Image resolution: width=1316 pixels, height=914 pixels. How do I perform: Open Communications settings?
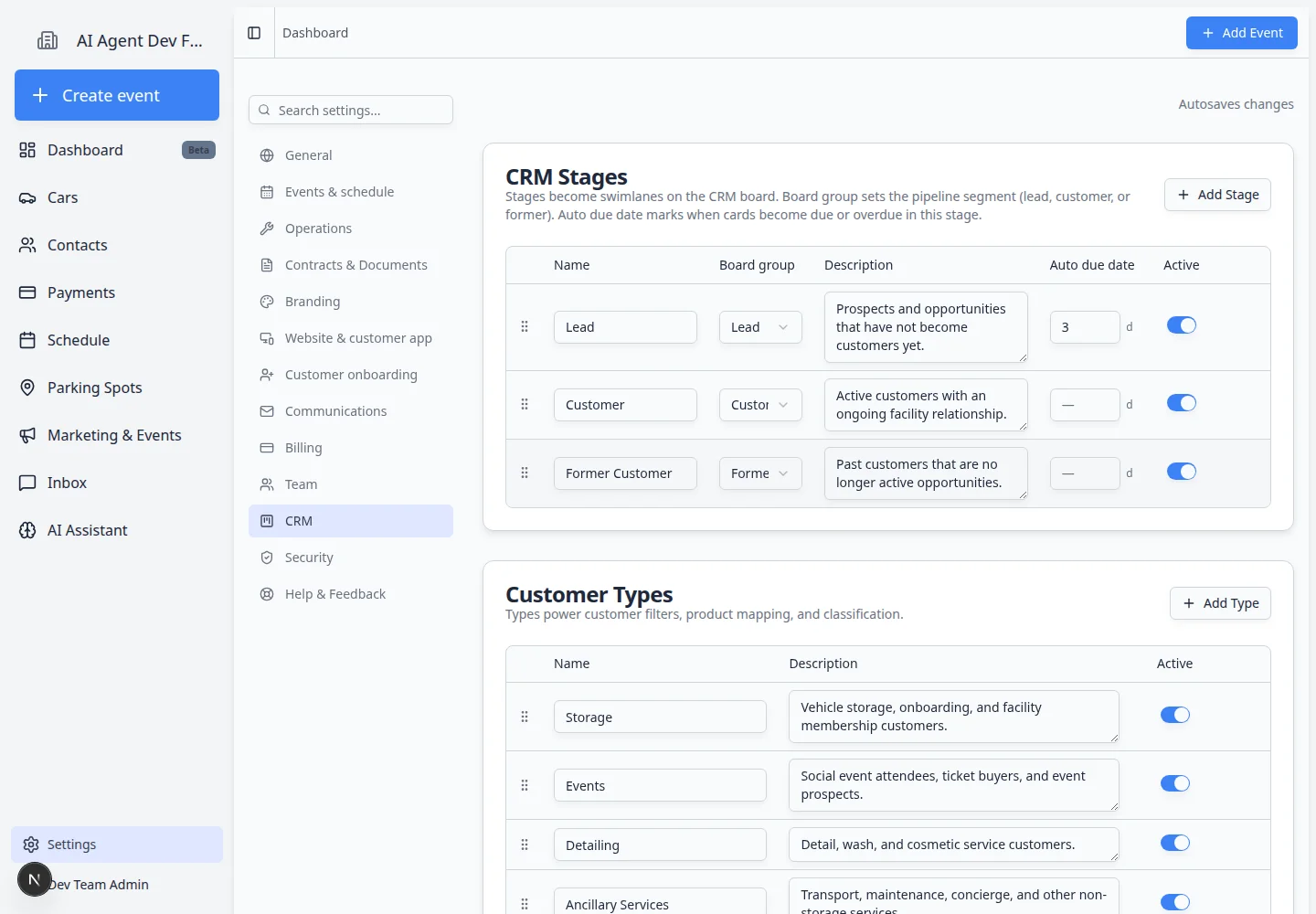[x=351, y=411]
